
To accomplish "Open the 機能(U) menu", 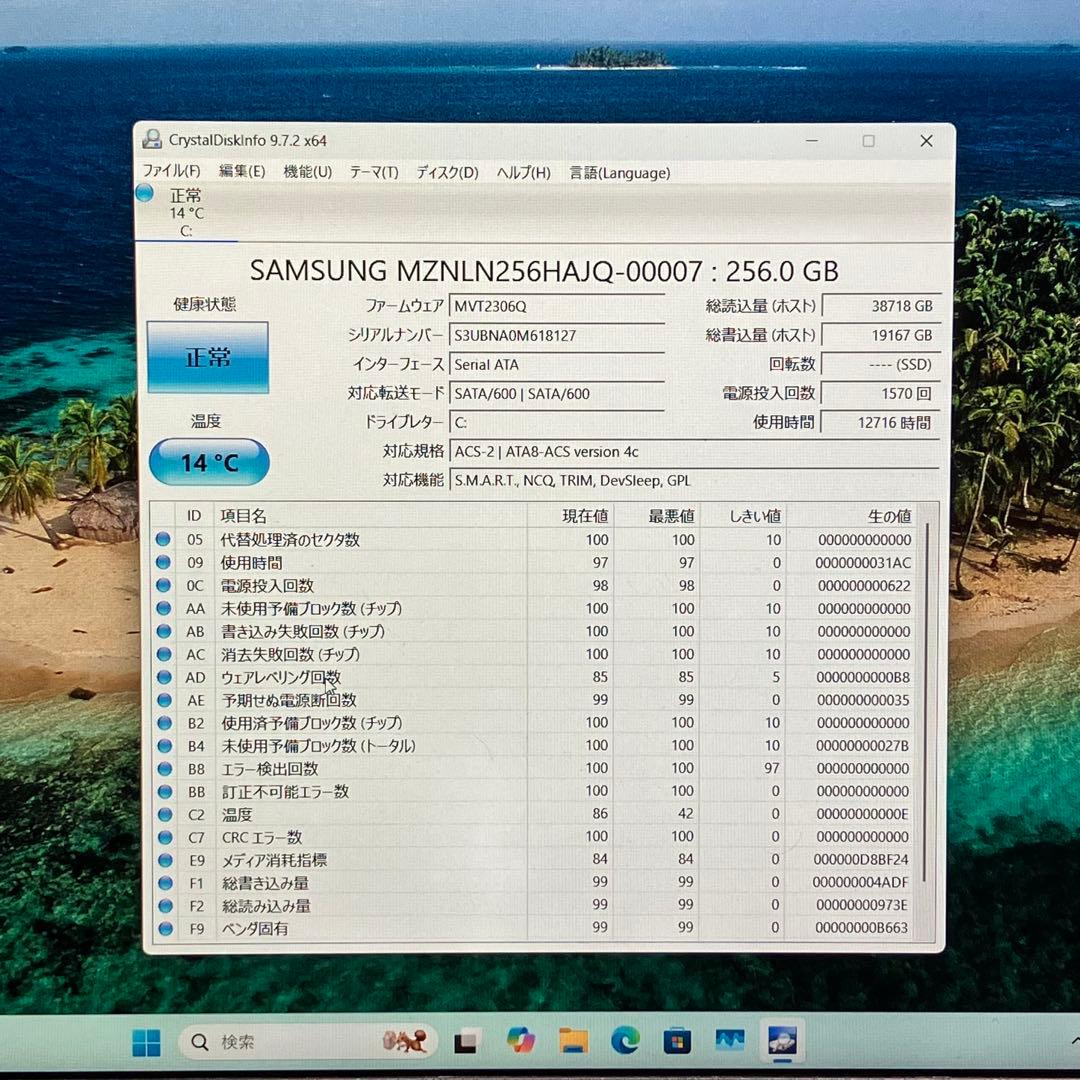I will [x=308, y=172].
